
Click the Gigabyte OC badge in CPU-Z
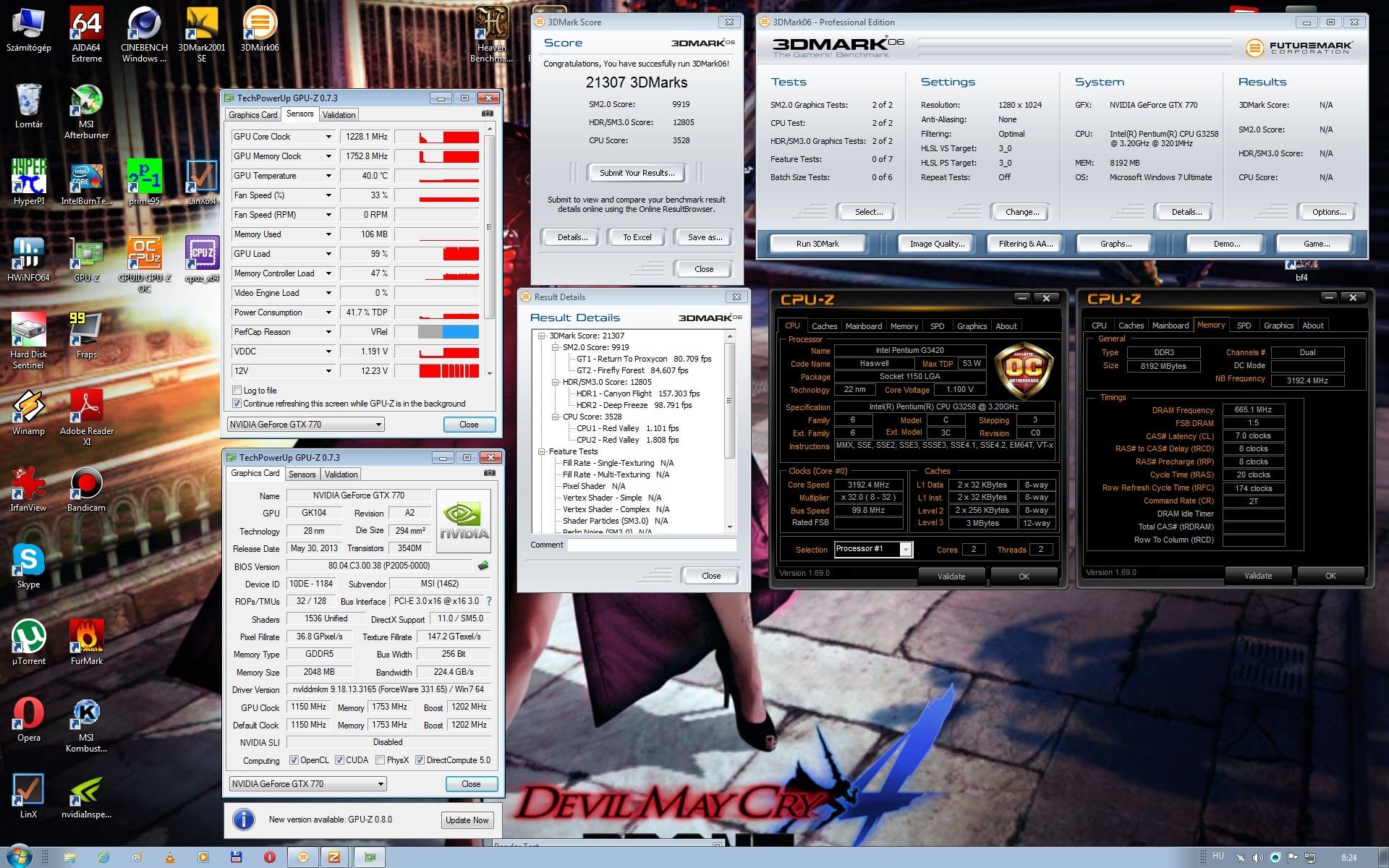pos(1024,370)
